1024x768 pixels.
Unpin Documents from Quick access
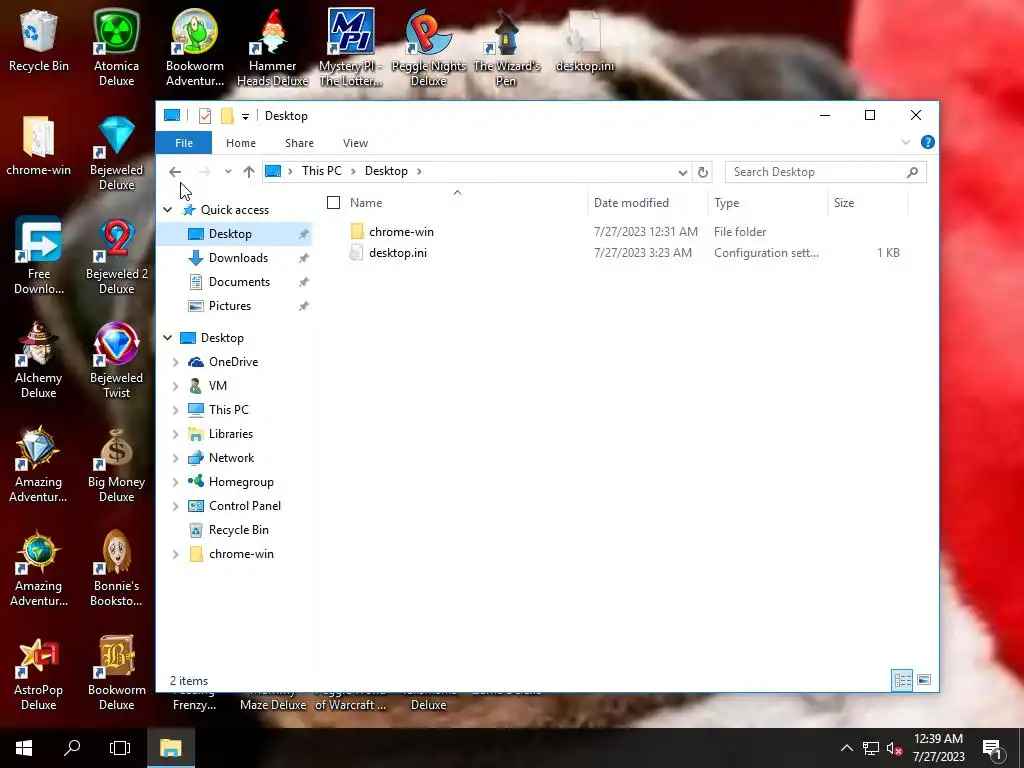pos(304,282)
